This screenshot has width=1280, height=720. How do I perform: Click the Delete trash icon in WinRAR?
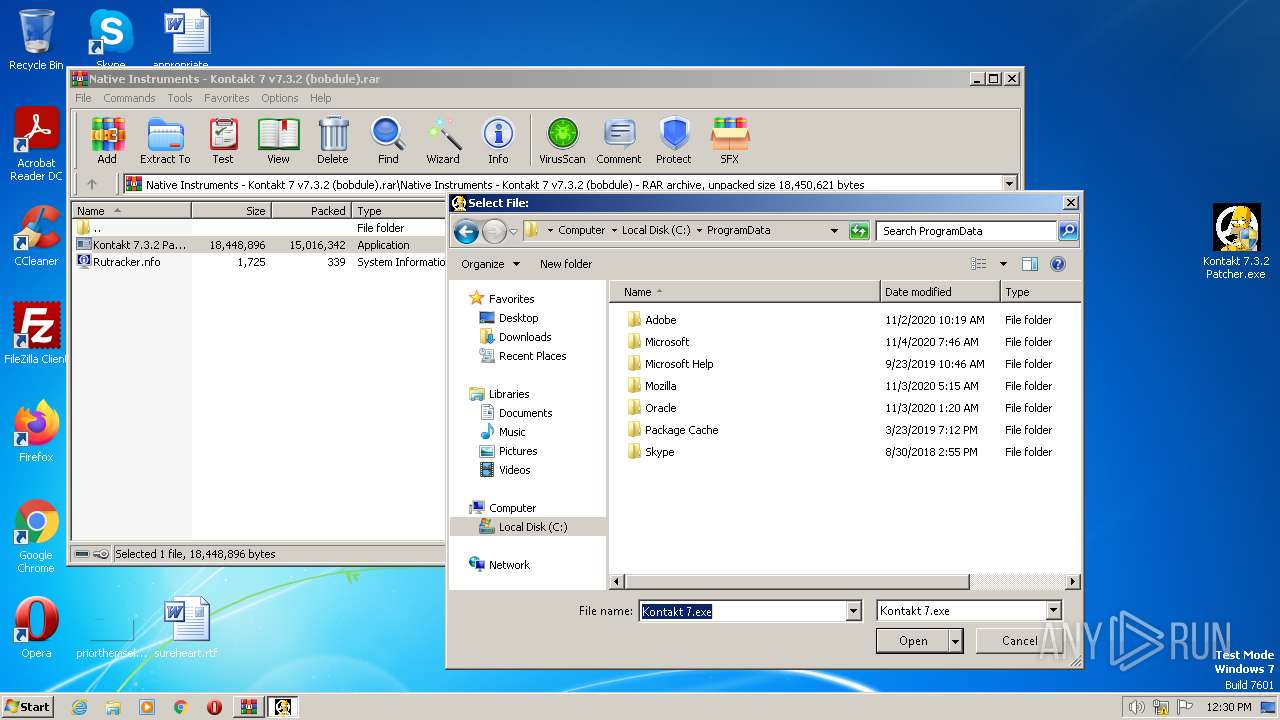coord(333,140)
